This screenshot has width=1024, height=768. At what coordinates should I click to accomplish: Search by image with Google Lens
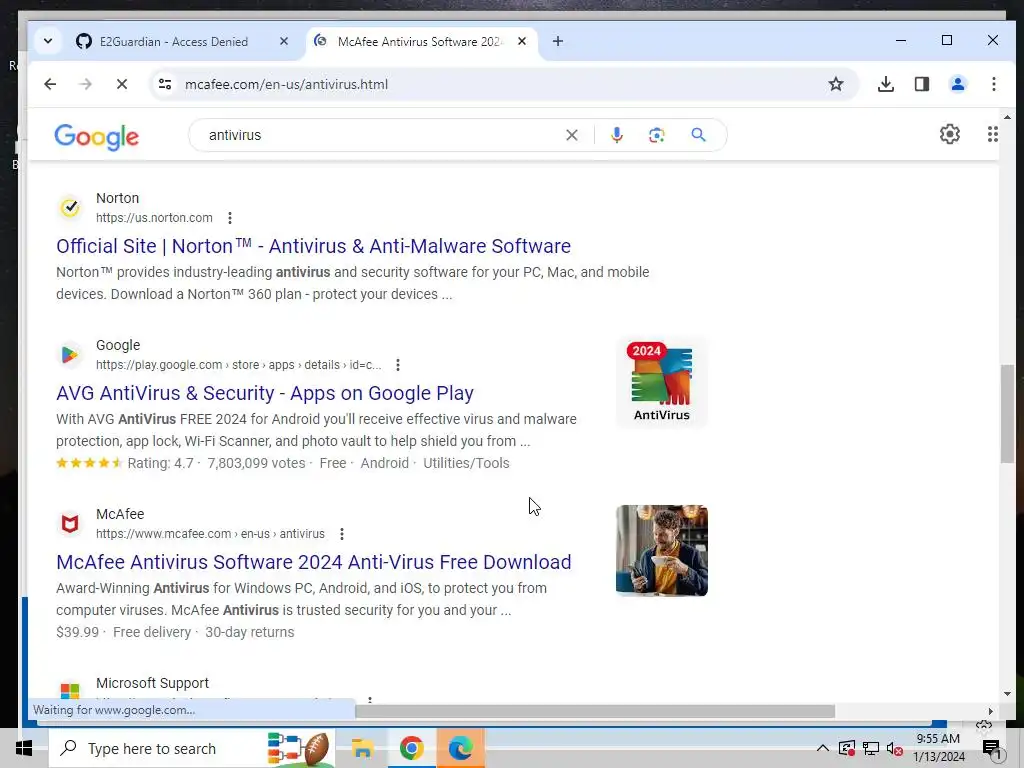click(656, 135)
